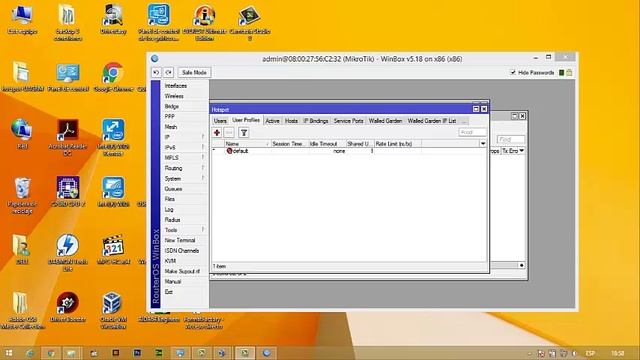The height and width of the screenshot is (360, 640).
Task: Switch to the Active tab
Action: click(x=272, y=121)
